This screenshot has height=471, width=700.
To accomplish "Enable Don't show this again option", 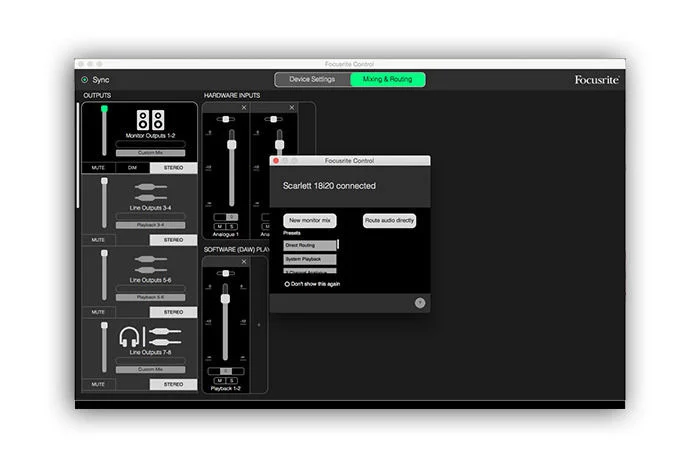I will pyautogui.click(x=287, y=284).
